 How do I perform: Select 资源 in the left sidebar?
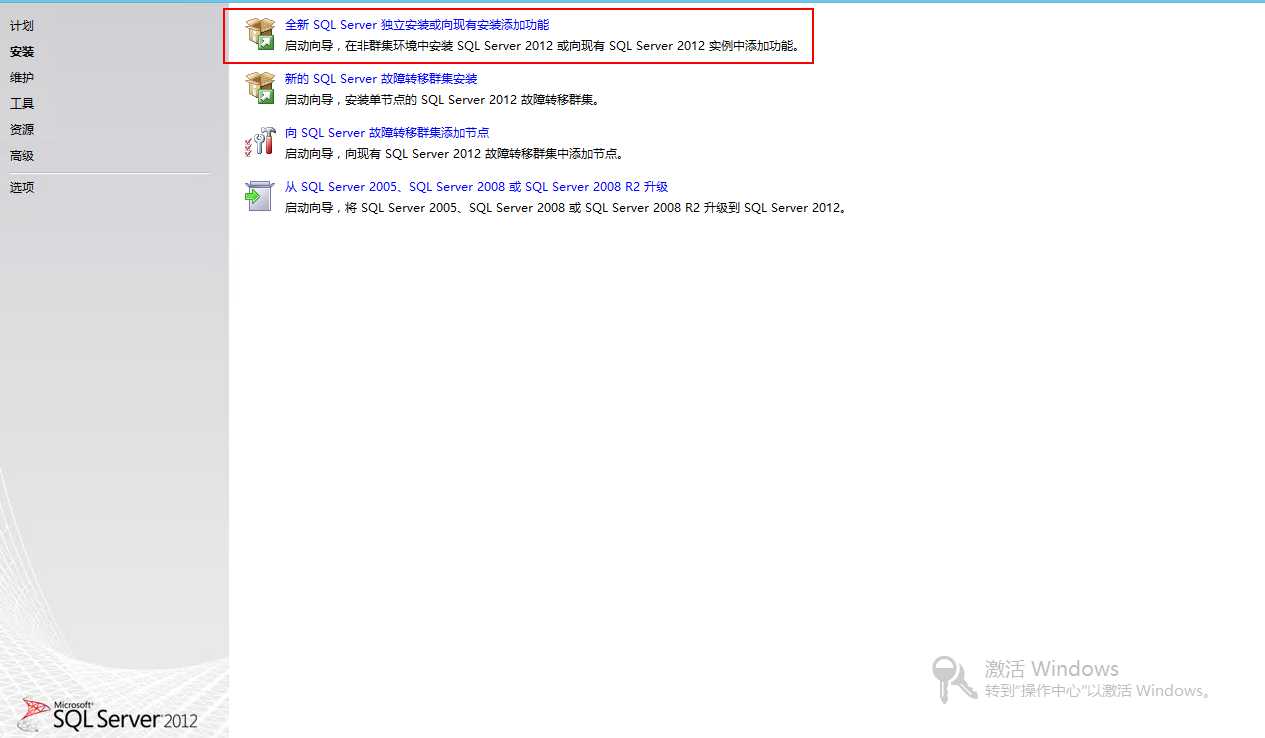pos(22,130)
